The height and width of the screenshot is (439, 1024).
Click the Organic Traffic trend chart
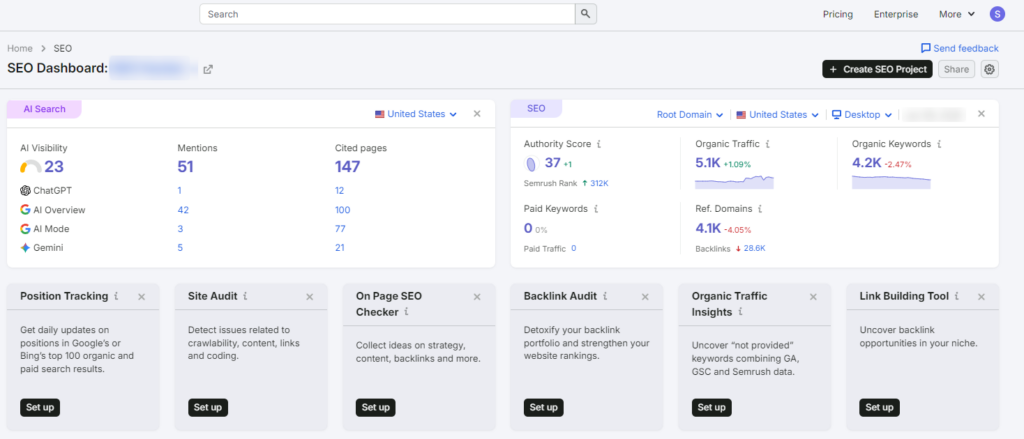[x=734, y=182]
